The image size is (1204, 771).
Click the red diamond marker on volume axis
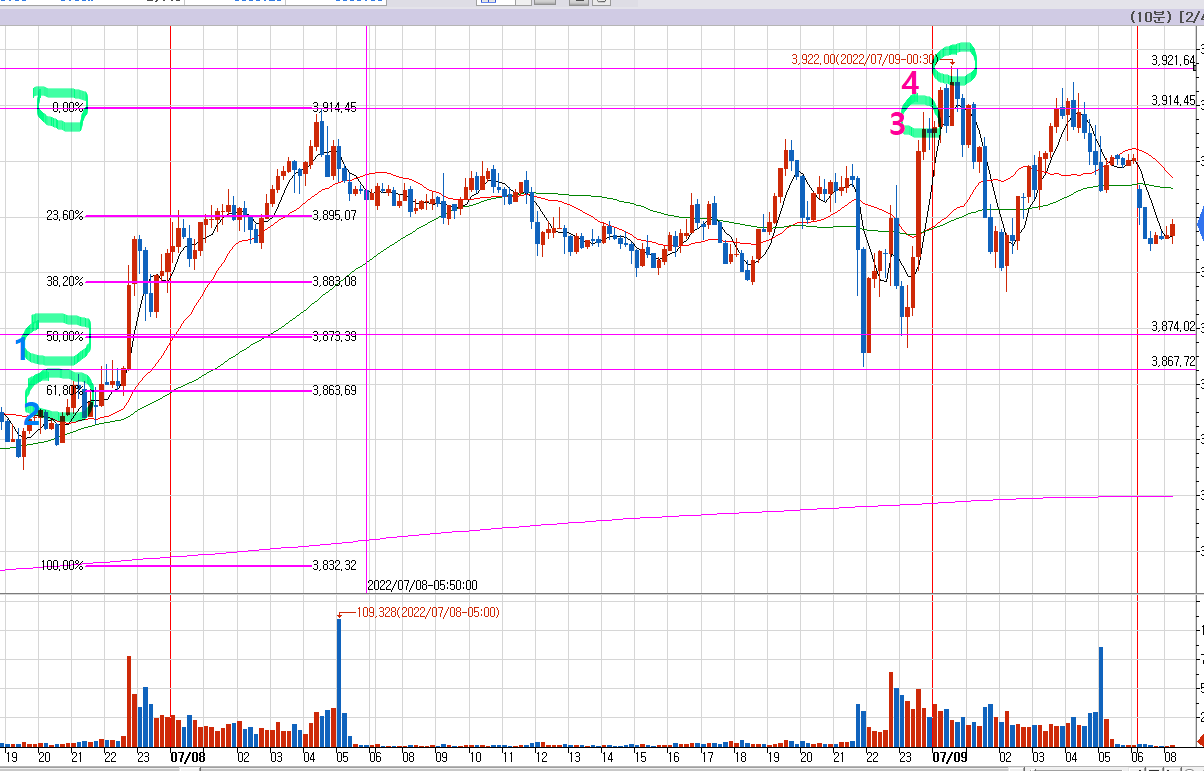click(1200, 741)
